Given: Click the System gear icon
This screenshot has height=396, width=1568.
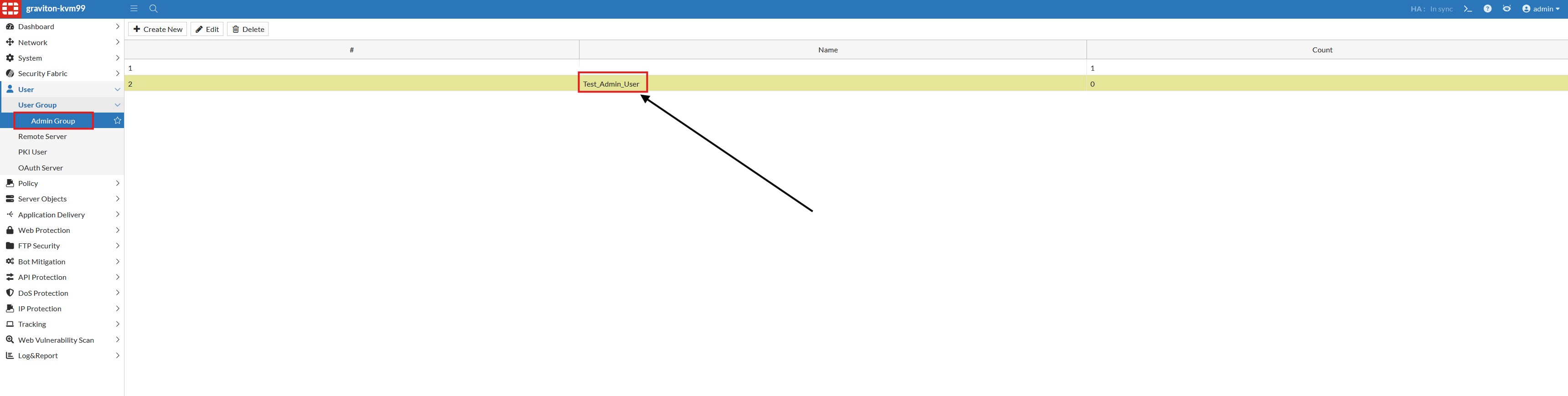Looking at the screenshot, I should [10, 58].
